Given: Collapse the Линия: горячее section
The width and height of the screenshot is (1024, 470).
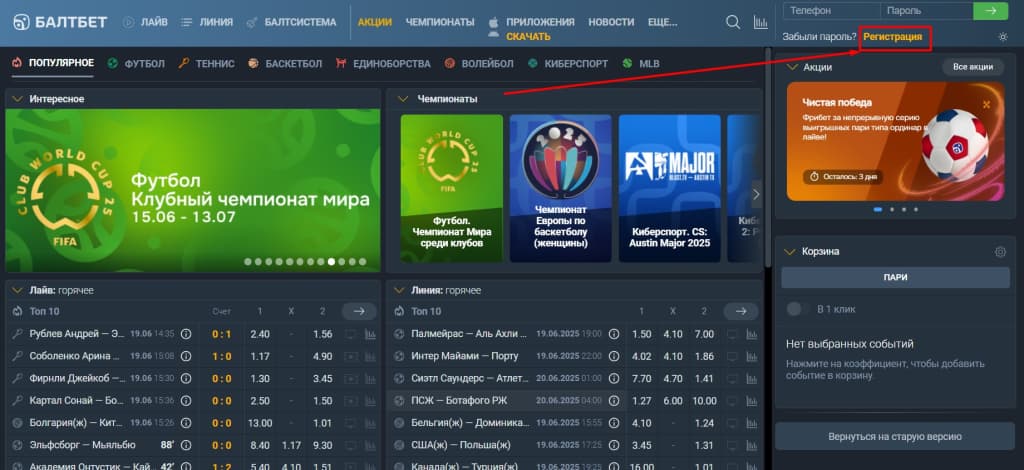Looking at the screenshot, I should point(399,290).
